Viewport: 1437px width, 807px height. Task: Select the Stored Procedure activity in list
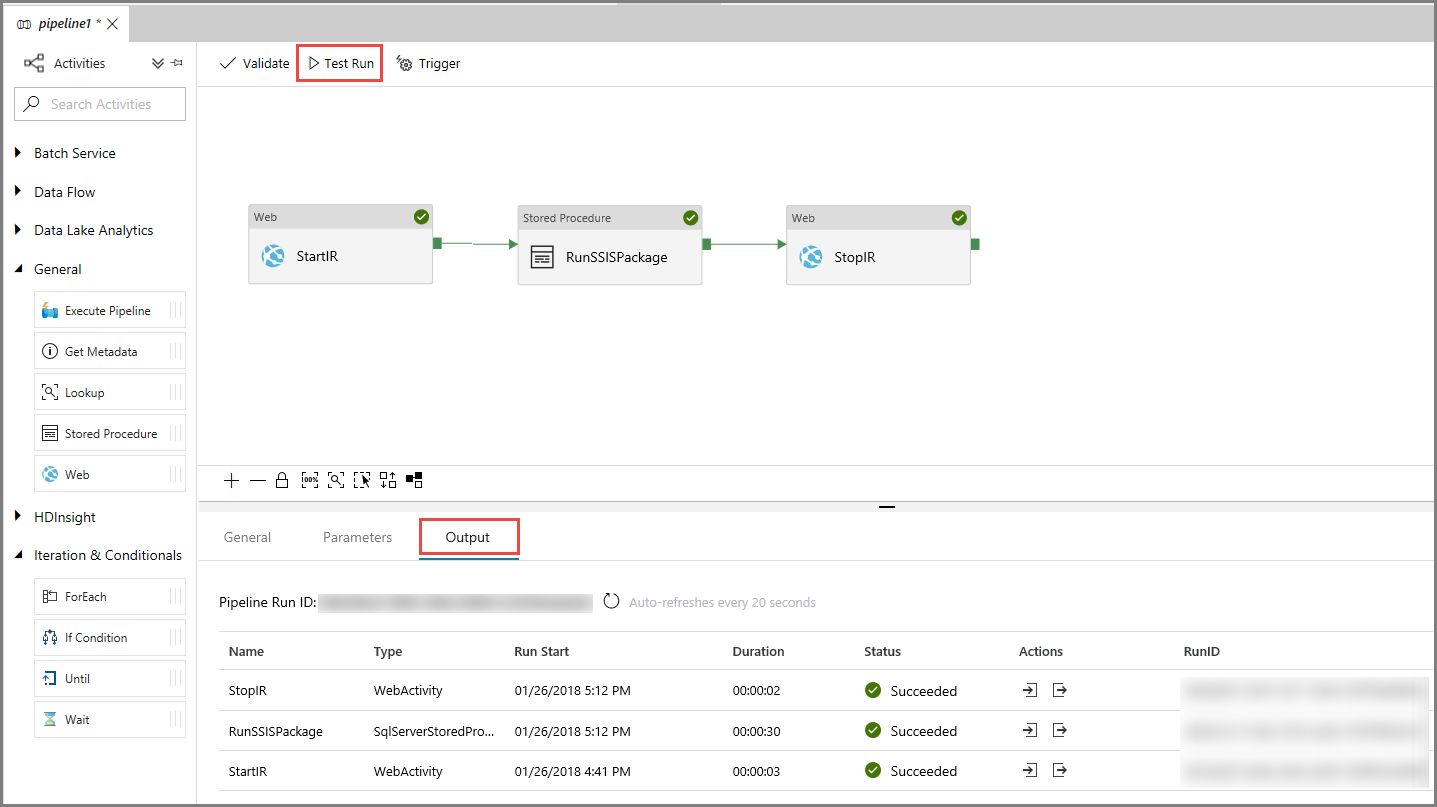pyautogui.click(x=110, y=433)
